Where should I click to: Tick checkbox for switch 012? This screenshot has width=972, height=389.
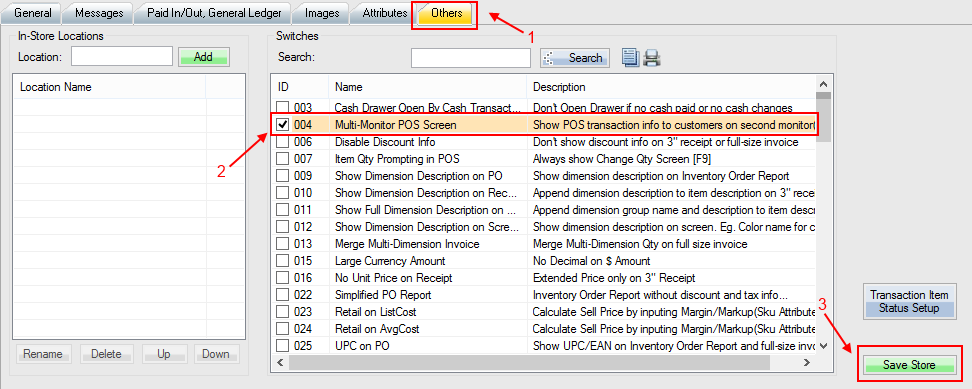(283, 227)
